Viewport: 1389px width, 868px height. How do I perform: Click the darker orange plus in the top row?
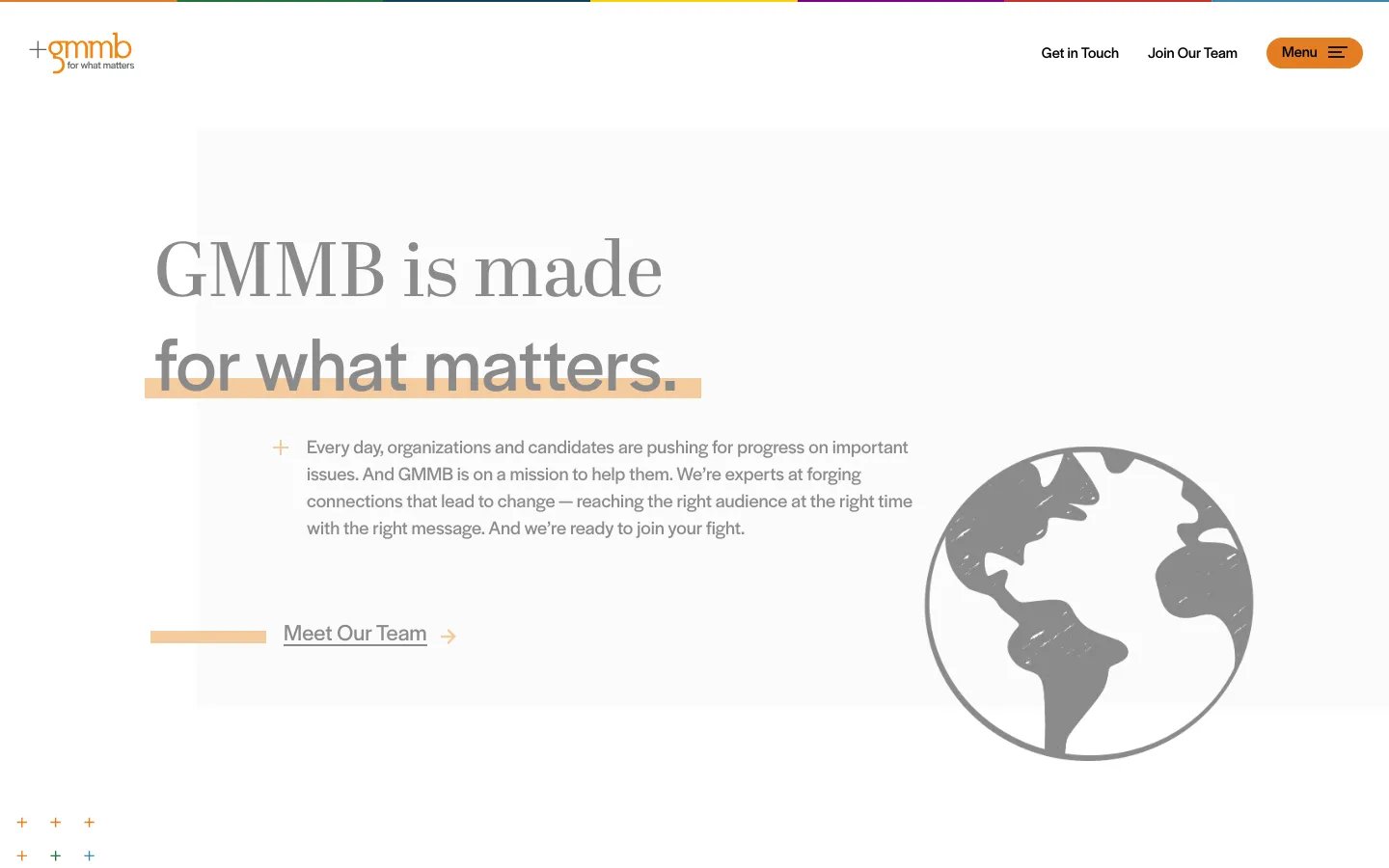pyautogui.click(x=55, y=822)
